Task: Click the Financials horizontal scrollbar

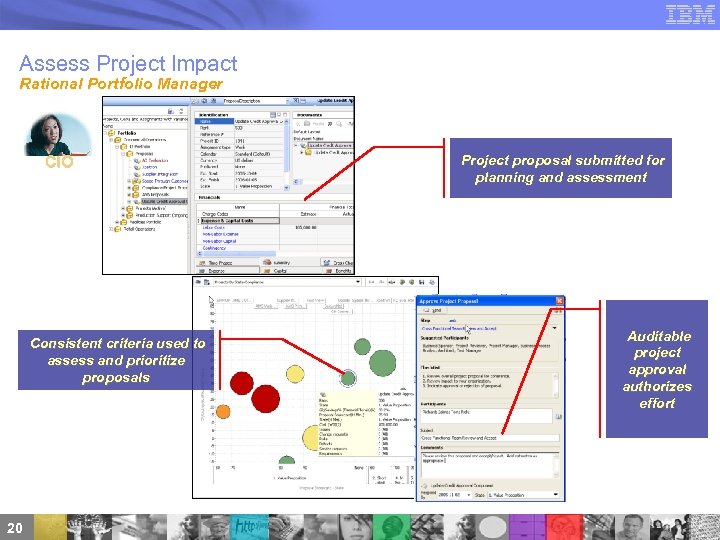Action: click(x=236, y=253)
